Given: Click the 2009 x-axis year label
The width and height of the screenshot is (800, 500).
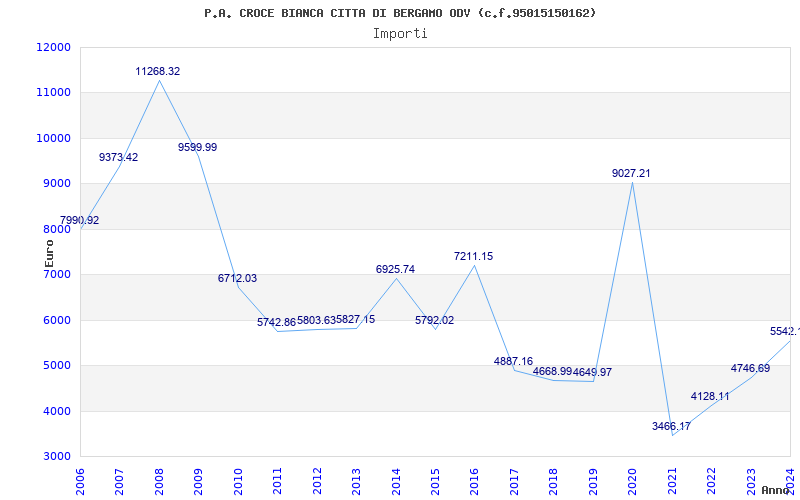Looking at the screenshot, I should [198, 481].
